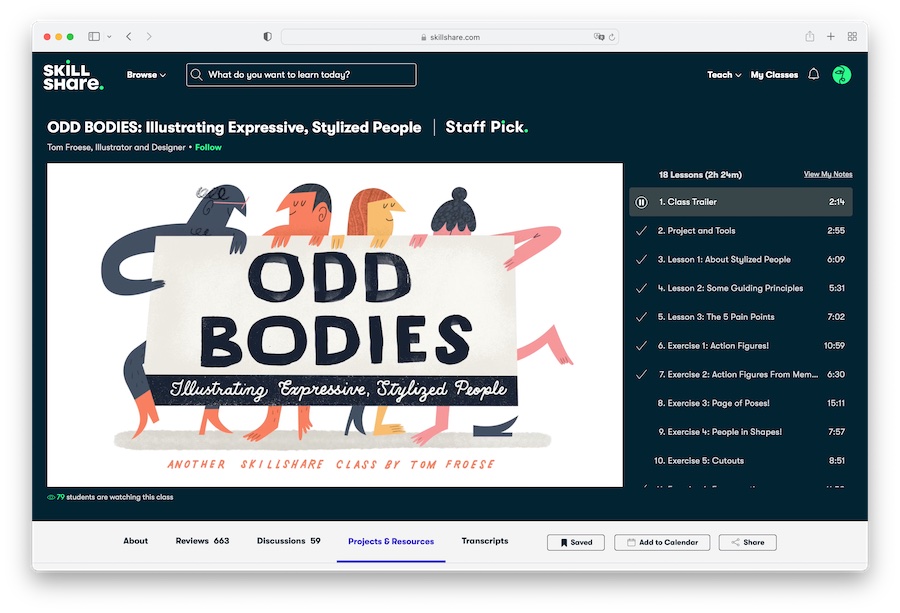Click the Share button
The image size is (900, 613).
(x=747, y=542)
